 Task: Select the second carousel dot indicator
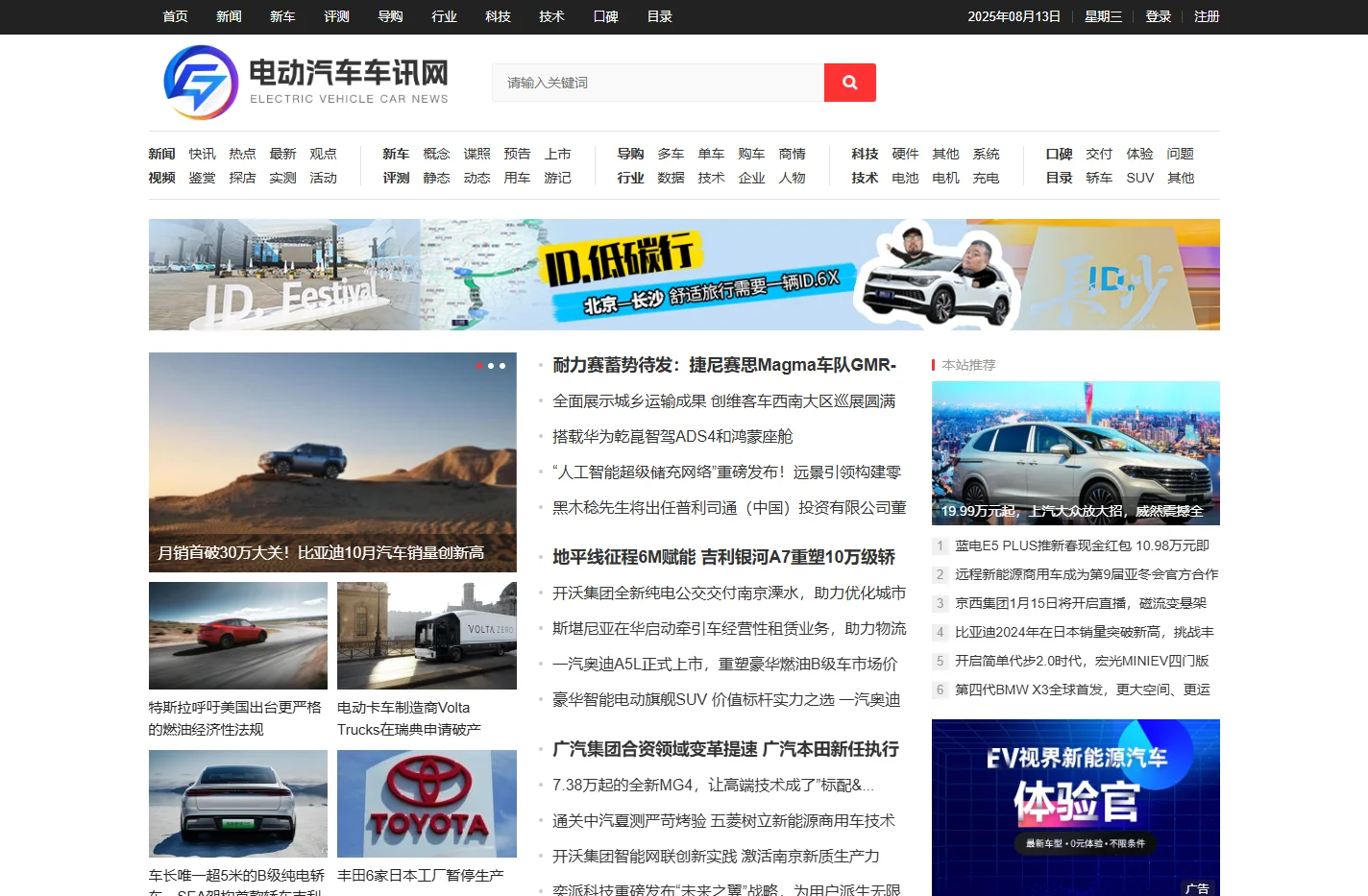tap(491, 366)
